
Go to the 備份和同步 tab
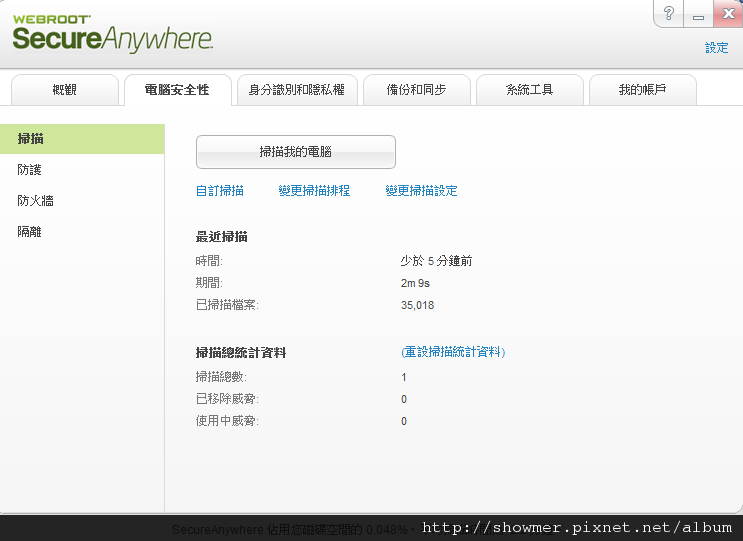[x=417, y=90]
